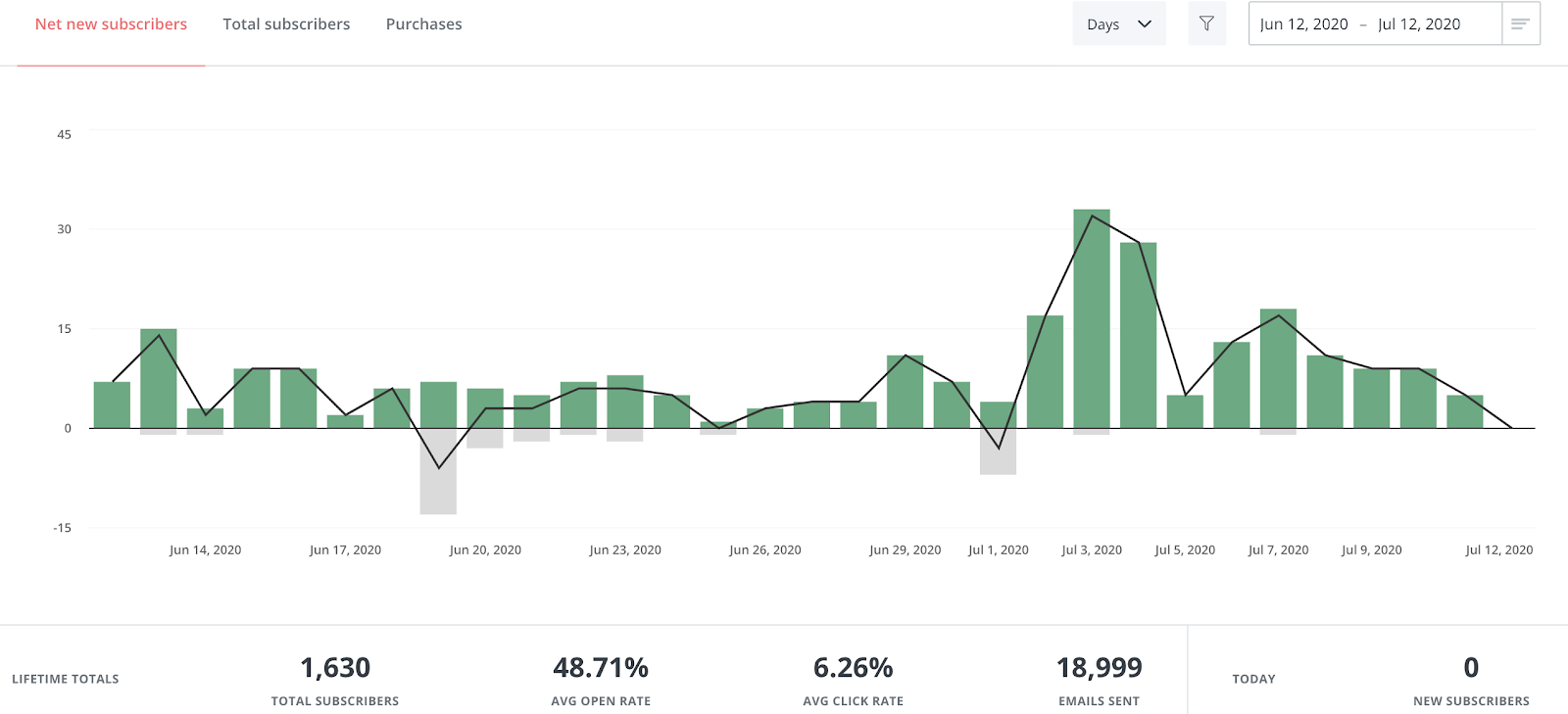This screenshot has height=714, width=1568.
Task: Click the Jul 12, 2020 end date field
Action: coord(1419,24)
